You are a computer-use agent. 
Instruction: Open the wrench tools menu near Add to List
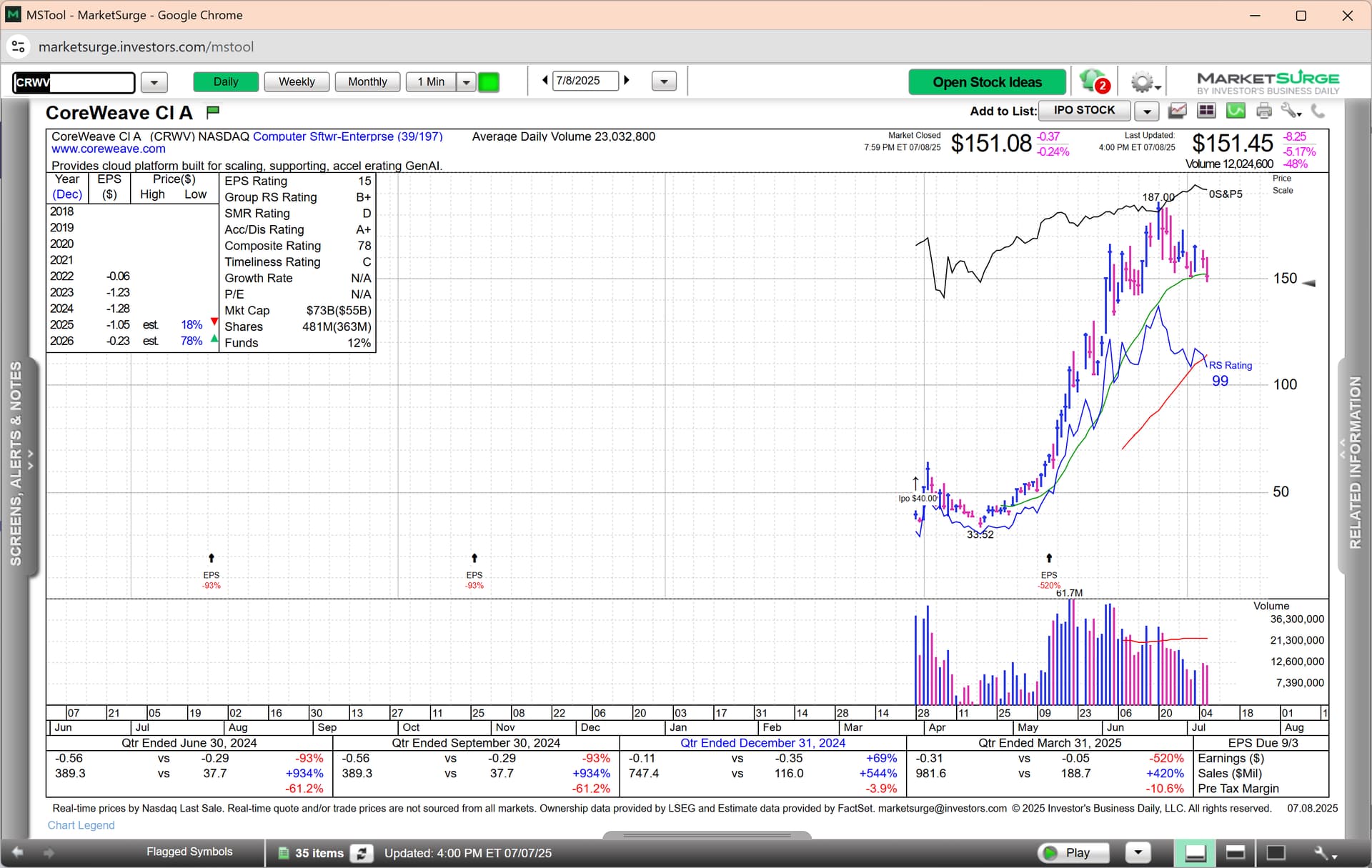(x=1291, y=111)
